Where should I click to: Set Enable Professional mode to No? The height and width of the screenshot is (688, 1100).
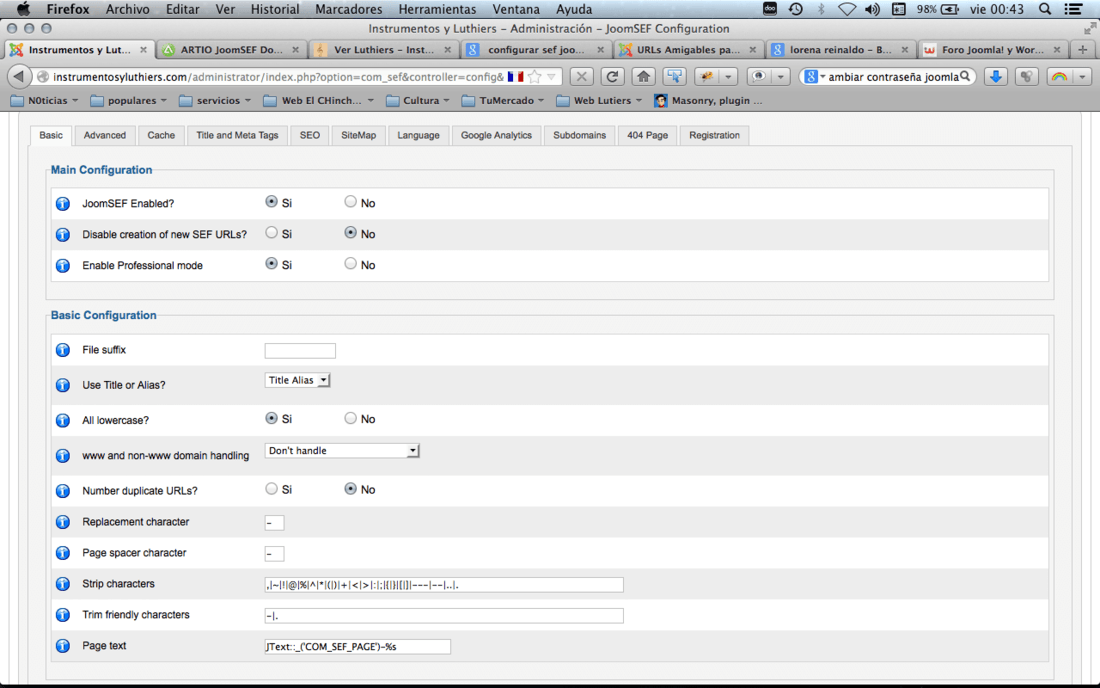pos(350,264)
